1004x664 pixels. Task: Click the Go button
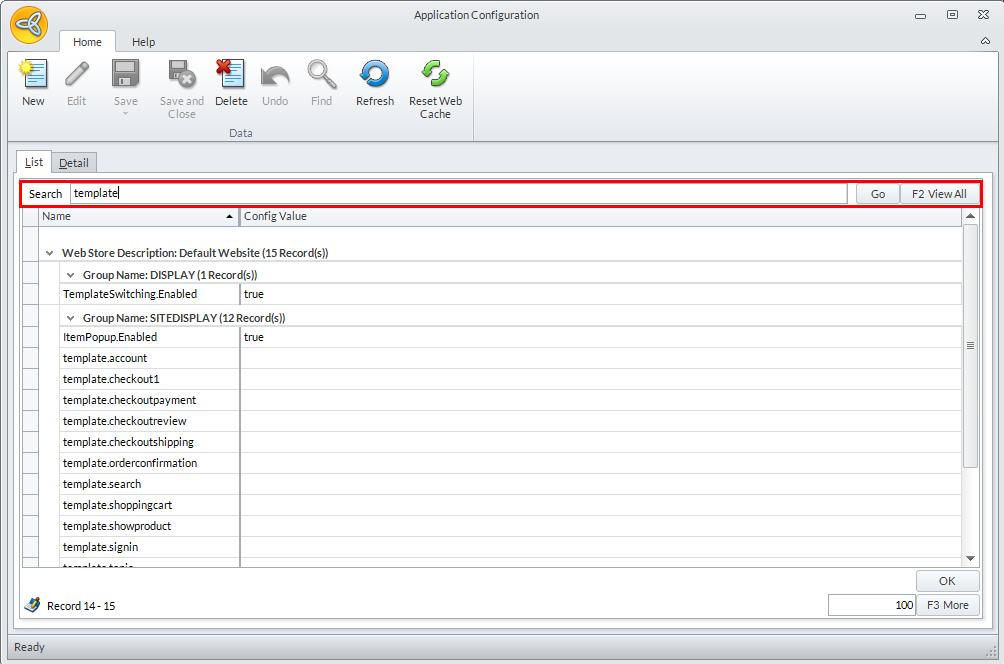[x=878, y=194]
